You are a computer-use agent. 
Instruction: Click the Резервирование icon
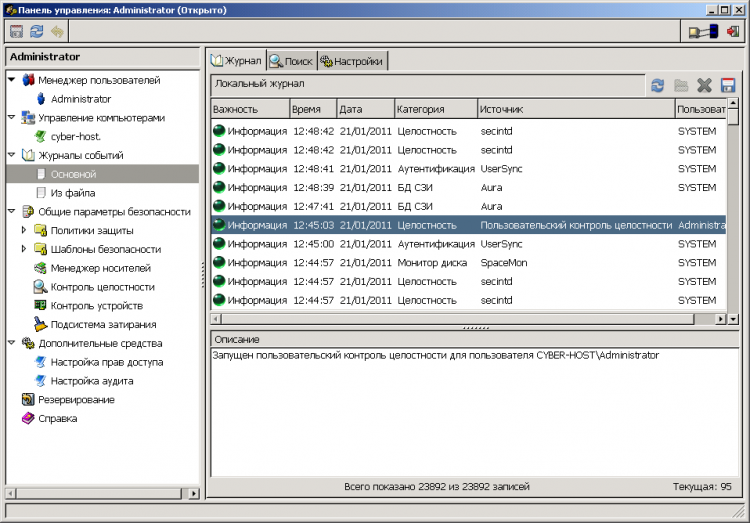[x=28, y=399]
